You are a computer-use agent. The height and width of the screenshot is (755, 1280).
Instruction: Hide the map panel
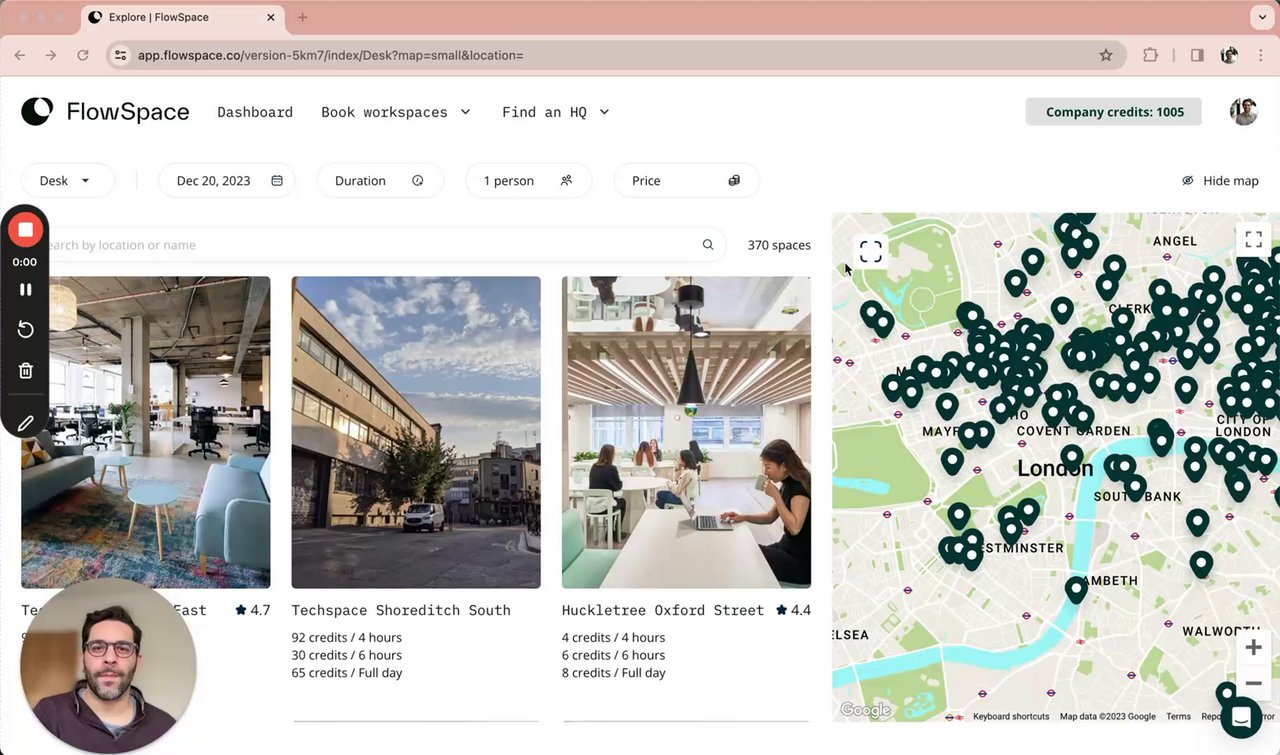pos(1220,181)
